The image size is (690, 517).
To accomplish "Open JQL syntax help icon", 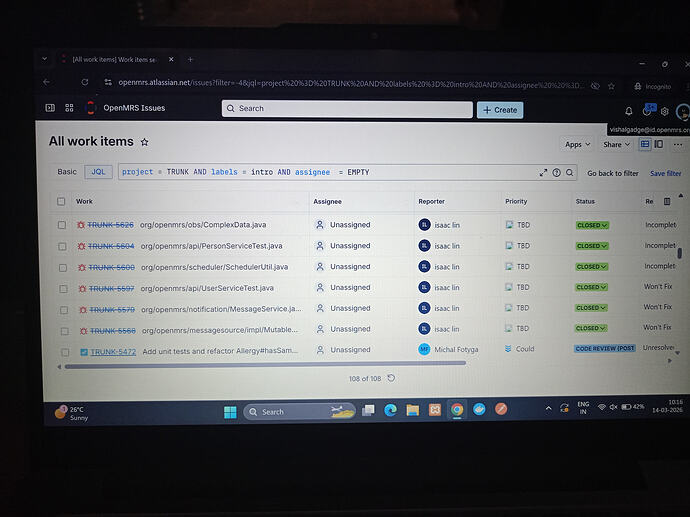I will tap(556, 173).
